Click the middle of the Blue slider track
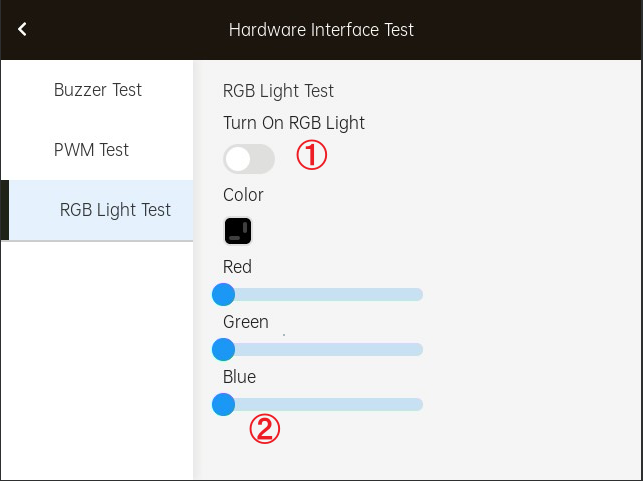The height and width of the screenshot is (481, 643). 318,404
